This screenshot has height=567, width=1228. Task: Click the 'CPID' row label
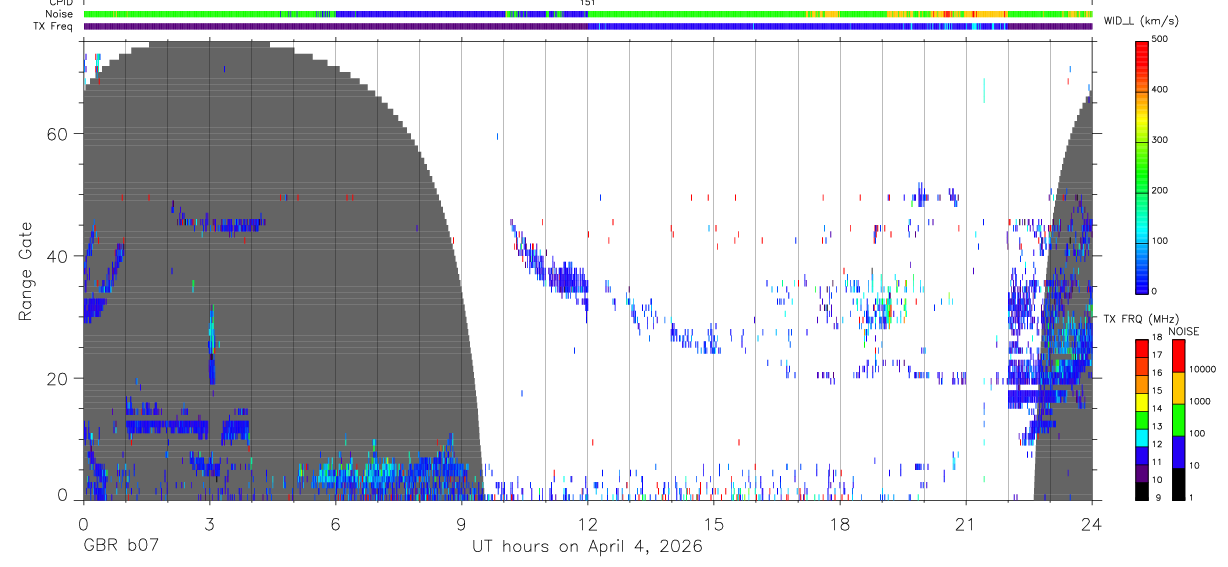click(61, 3)
